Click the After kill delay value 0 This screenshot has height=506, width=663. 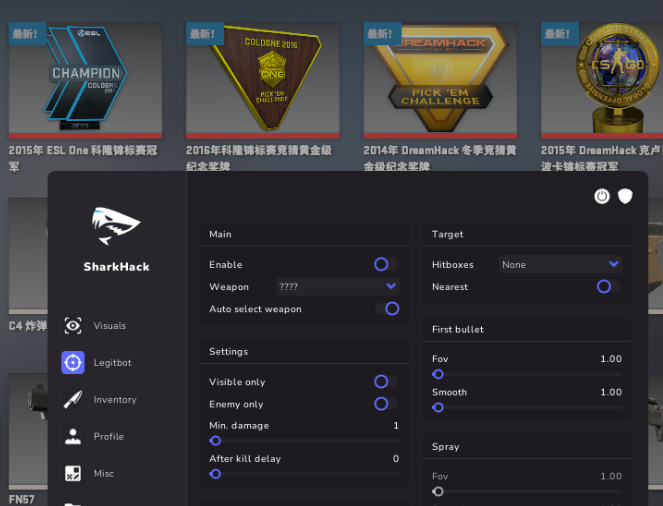pos(396,458)
